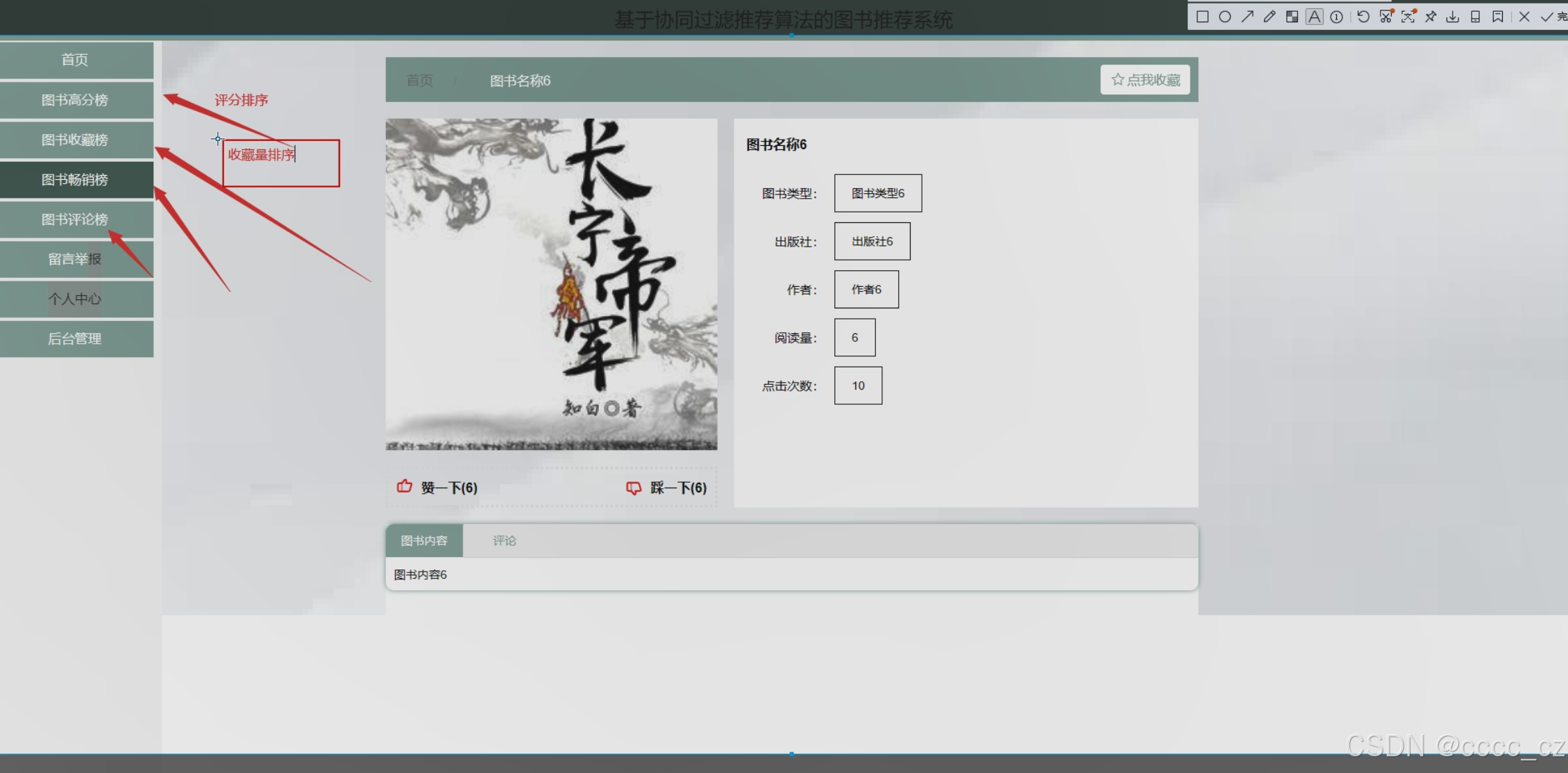This screenshot has height=773, width=1568.
Task: Click the 阅读量: field label
Action: (796, 338)
